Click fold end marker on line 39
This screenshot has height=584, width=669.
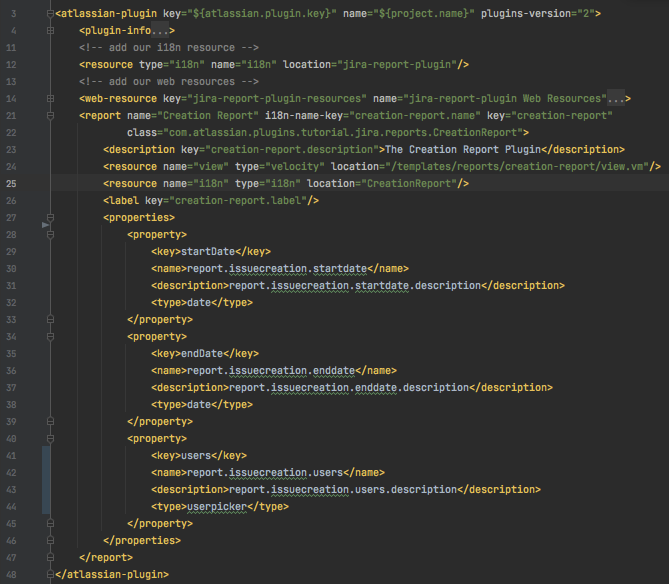pyautogui.click(x=50, y=421)
